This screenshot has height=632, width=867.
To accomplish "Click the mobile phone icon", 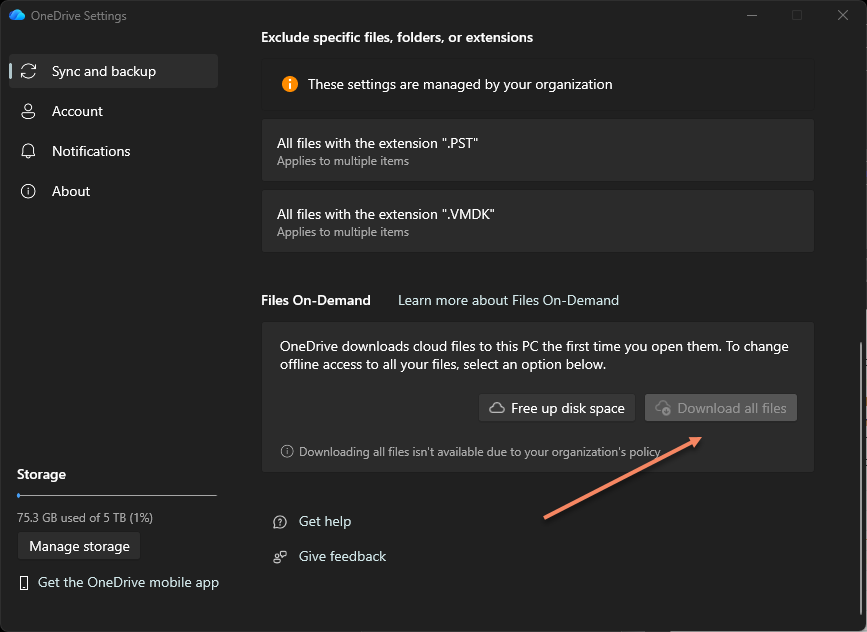I will tap(24, 583).
